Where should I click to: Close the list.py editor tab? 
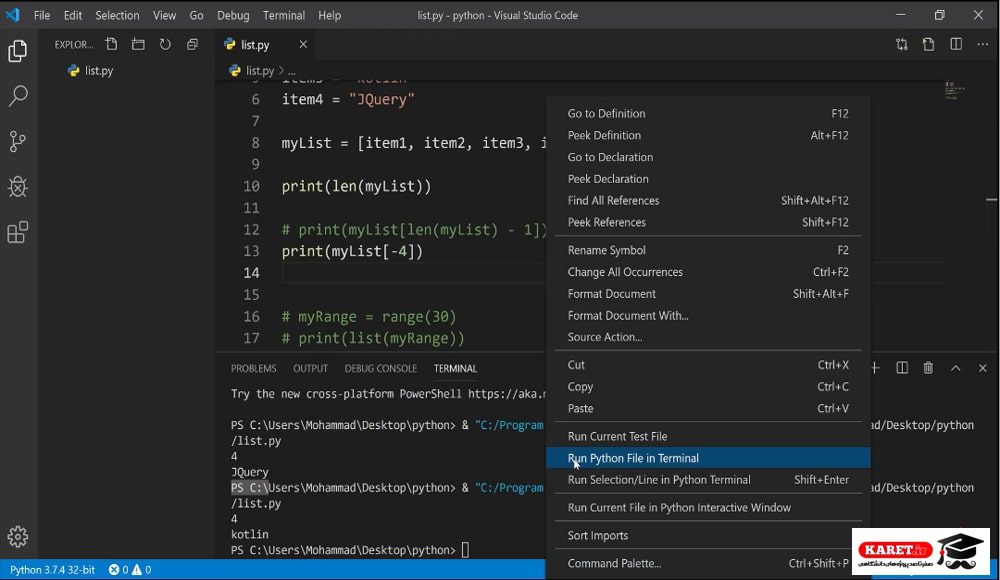[303, 44]
